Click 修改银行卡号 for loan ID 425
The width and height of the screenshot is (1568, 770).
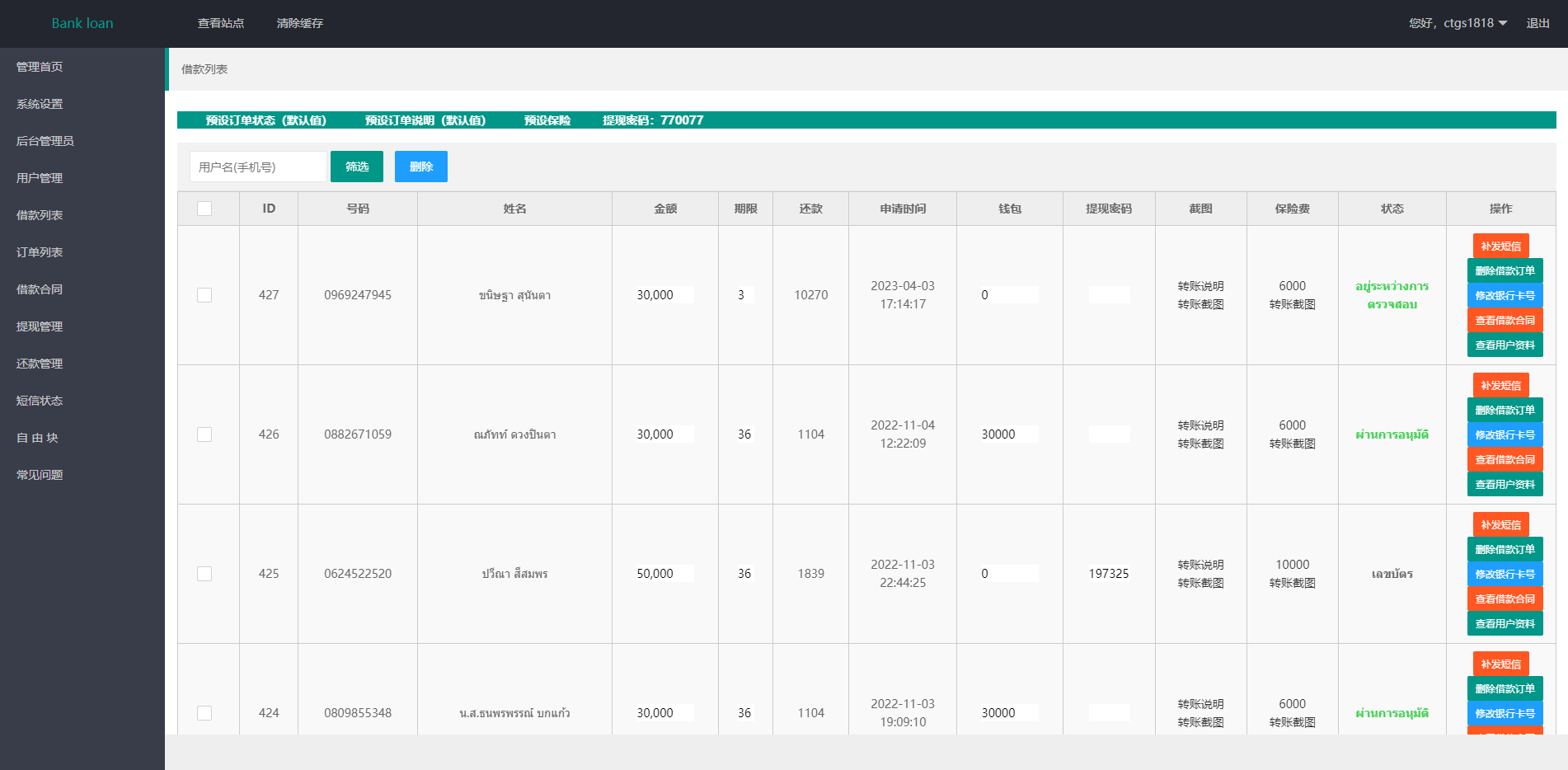coord(1505,574)
